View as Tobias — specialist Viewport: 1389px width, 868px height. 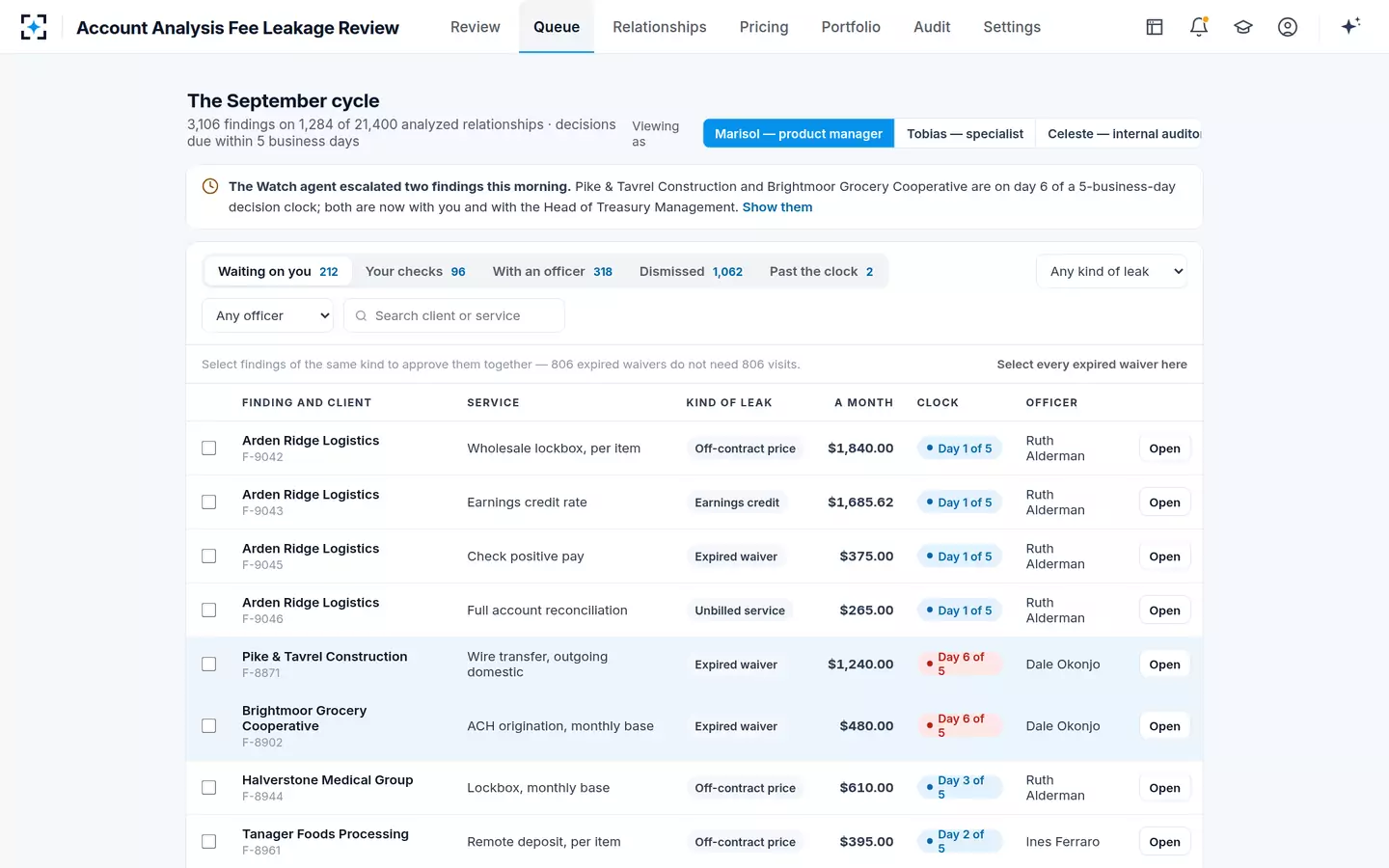(x=965, y=134)
